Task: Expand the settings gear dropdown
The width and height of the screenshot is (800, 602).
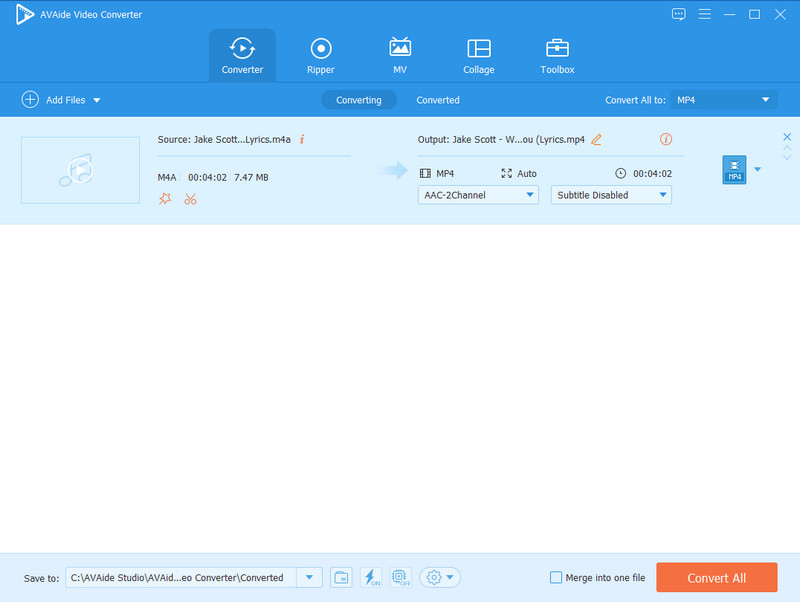Action: click(440, 578)
